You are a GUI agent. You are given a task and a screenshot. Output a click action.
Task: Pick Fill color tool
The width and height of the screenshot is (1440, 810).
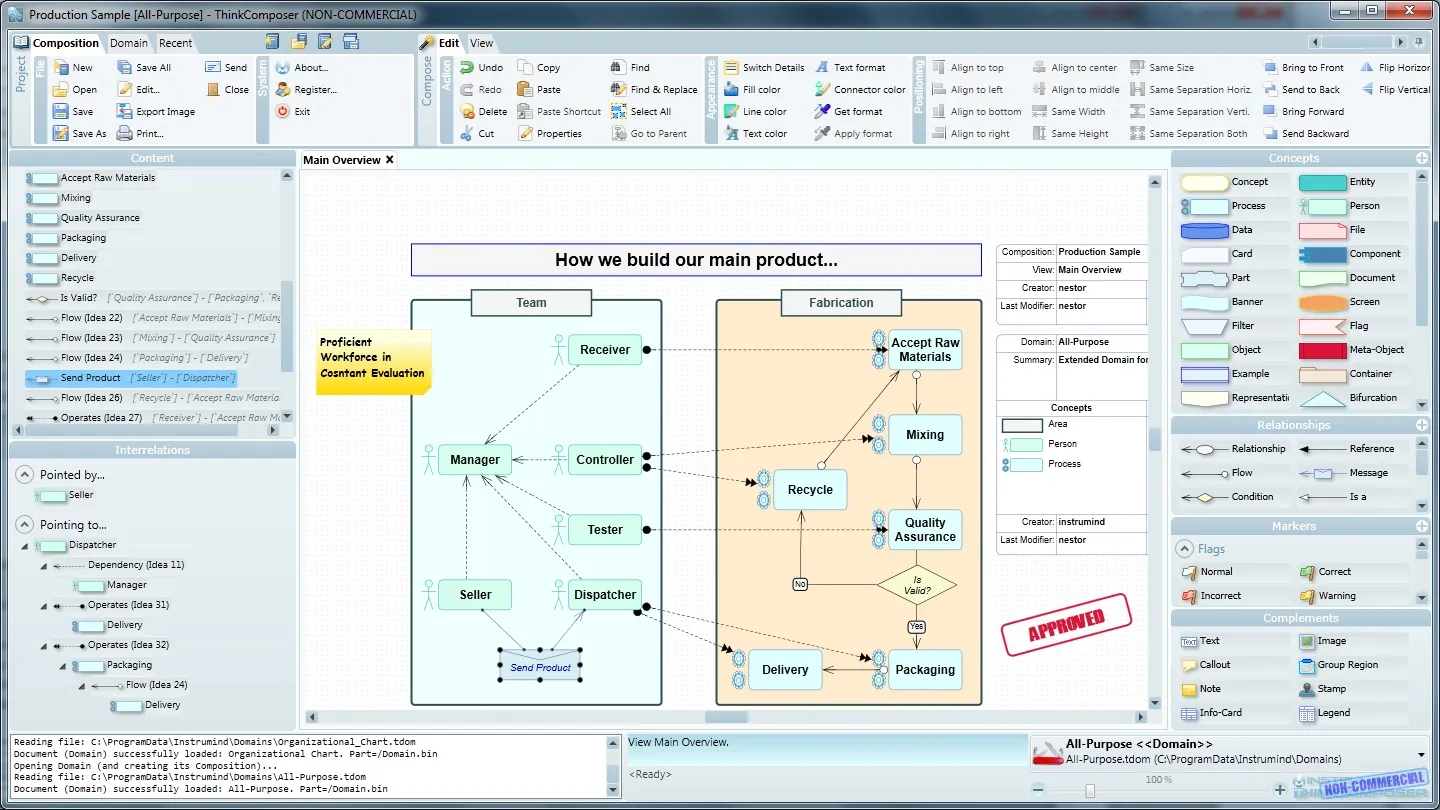752,90
